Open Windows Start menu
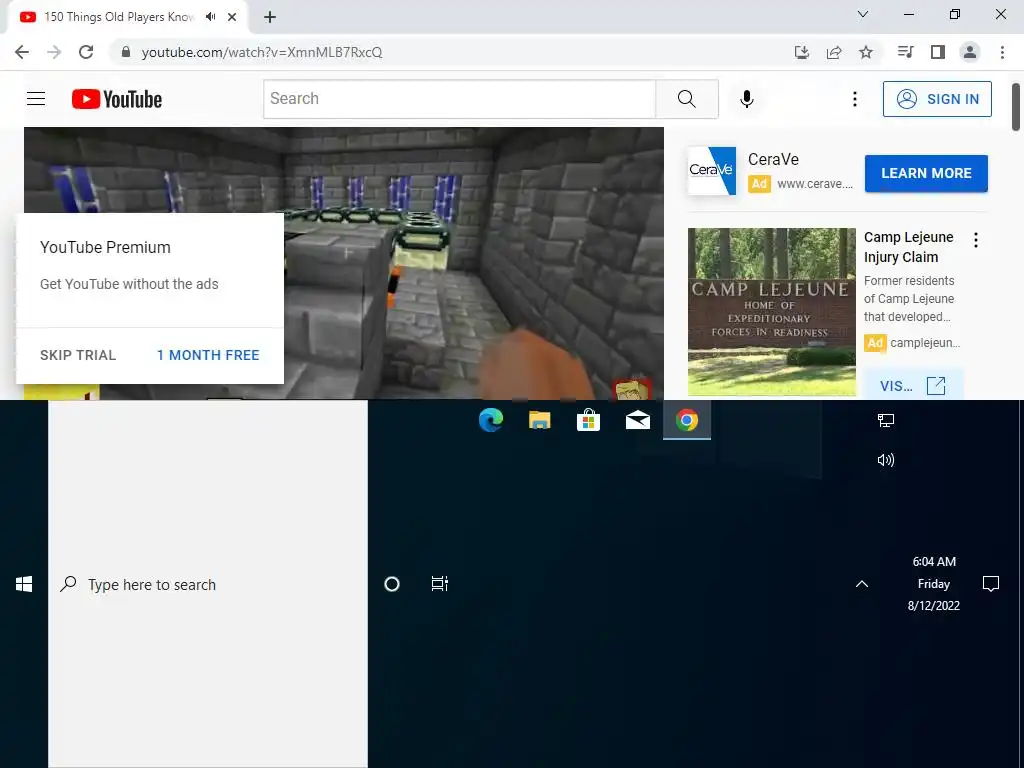 coord(24,584)
